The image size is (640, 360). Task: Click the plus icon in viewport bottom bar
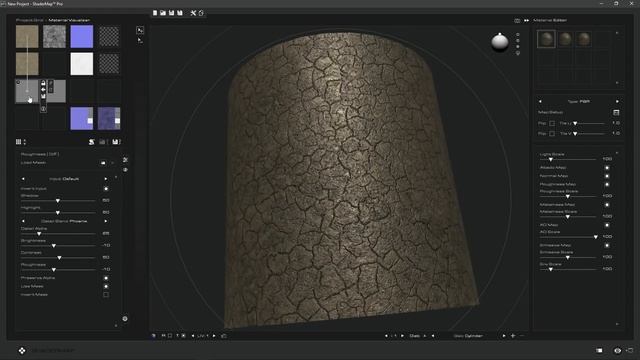(x=513, y=336)
